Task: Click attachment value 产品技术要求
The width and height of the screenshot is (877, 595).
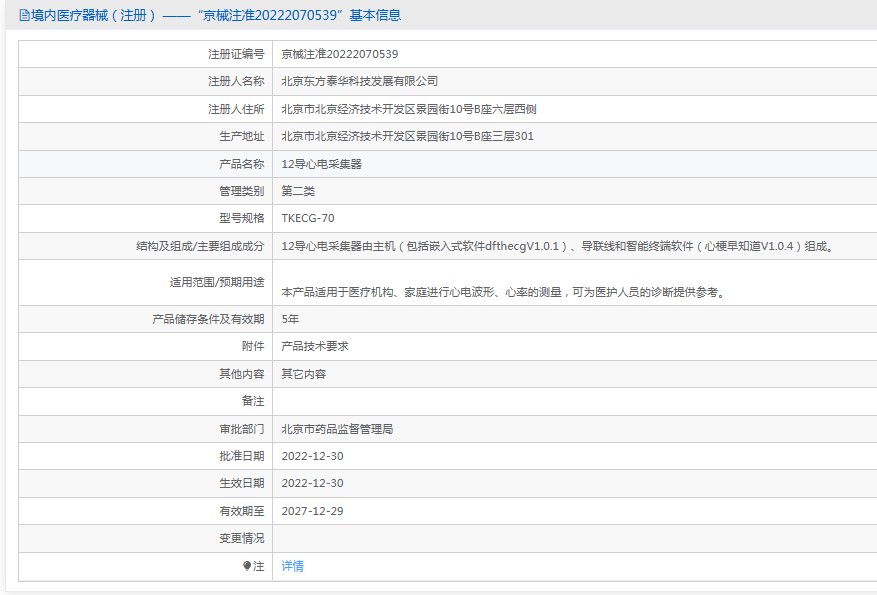Action: click(315, 346)
